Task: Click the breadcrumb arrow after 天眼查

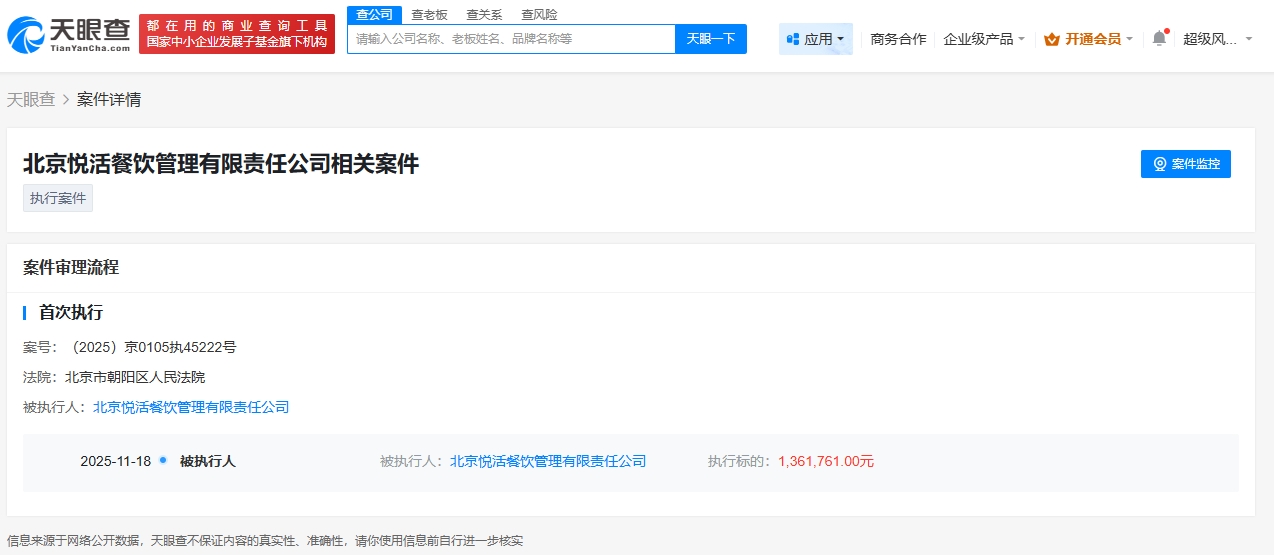Action: click(x=66, y=100)
